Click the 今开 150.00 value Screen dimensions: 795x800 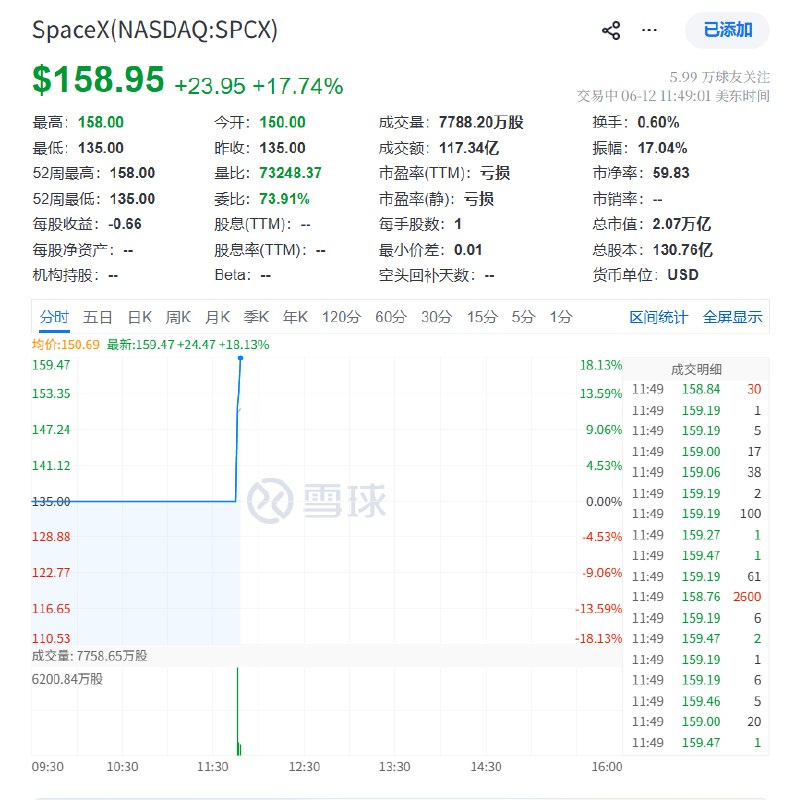[x=282, y=122]
